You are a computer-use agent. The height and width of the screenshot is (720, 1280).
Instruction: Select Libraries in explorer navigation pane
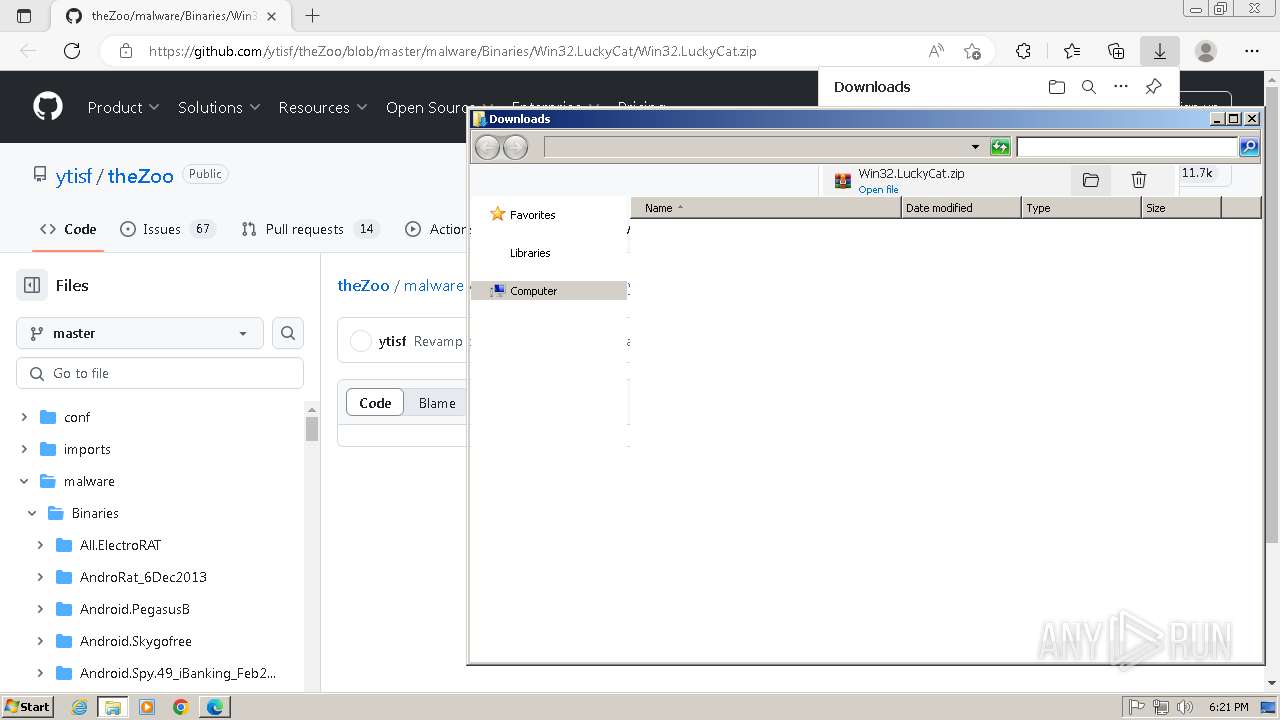[530, 253]
